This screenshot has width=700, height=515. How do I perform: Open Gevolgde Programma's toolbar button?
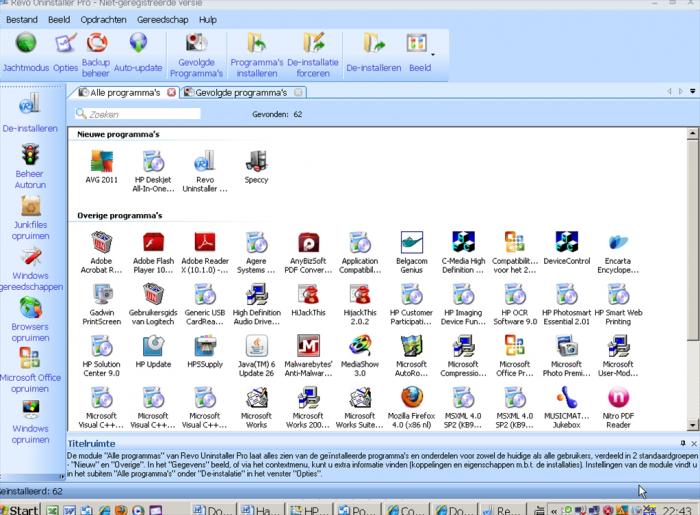[196, 55]
